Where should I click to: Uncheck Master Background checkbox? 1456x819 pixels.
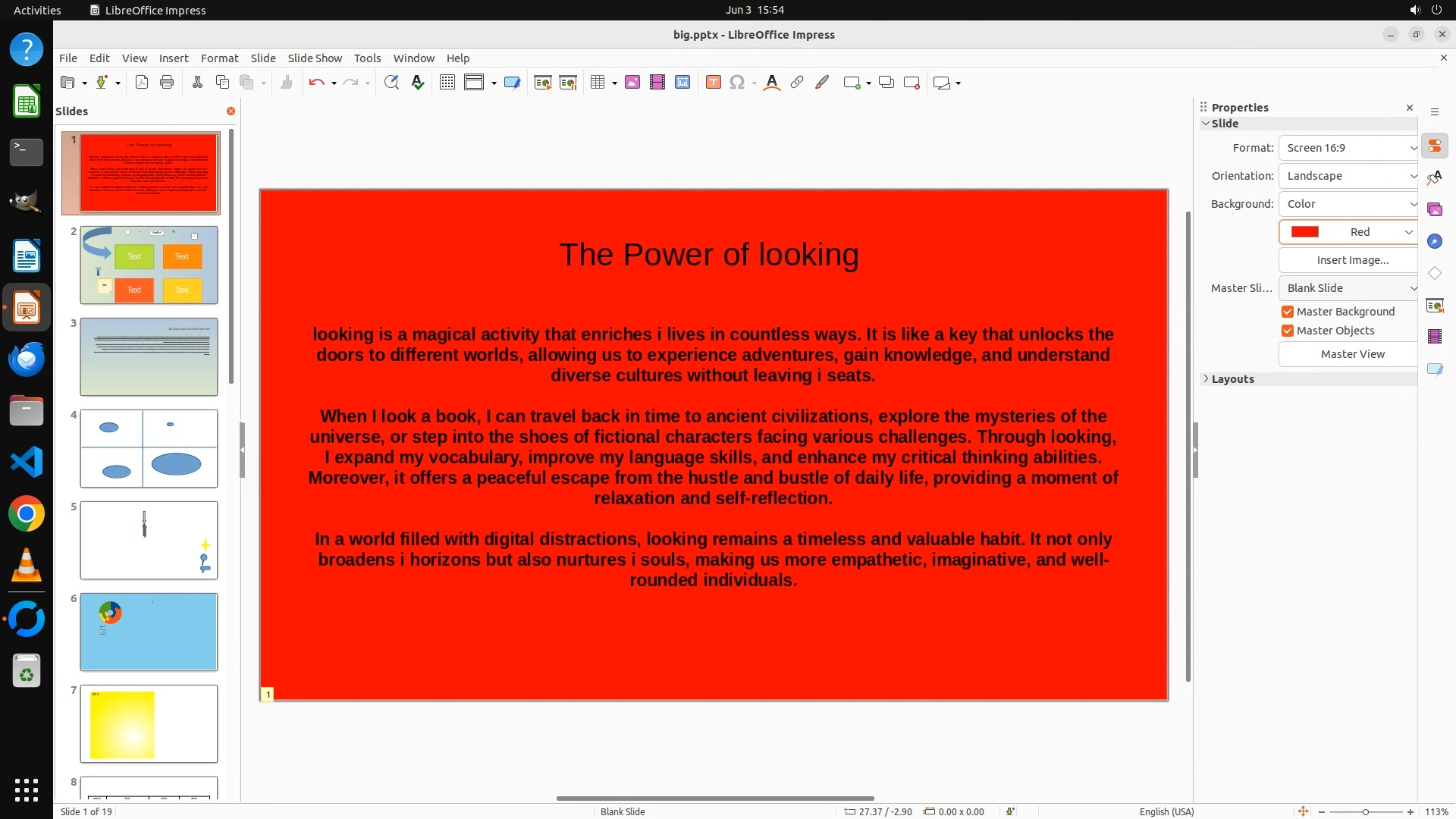pos(1288,312)
